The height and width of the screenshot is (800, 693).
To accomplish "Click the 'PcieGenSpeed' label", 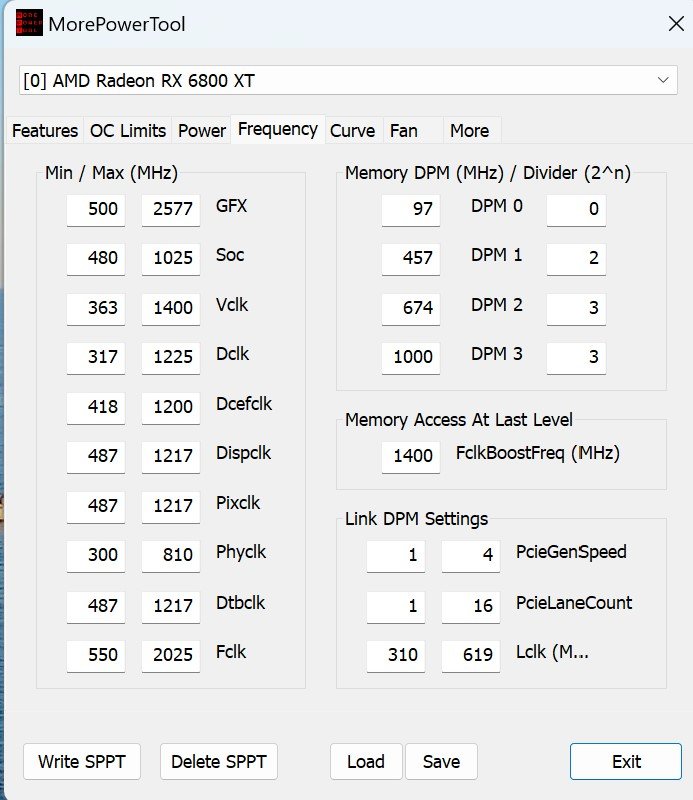I will tap(571, 552).
